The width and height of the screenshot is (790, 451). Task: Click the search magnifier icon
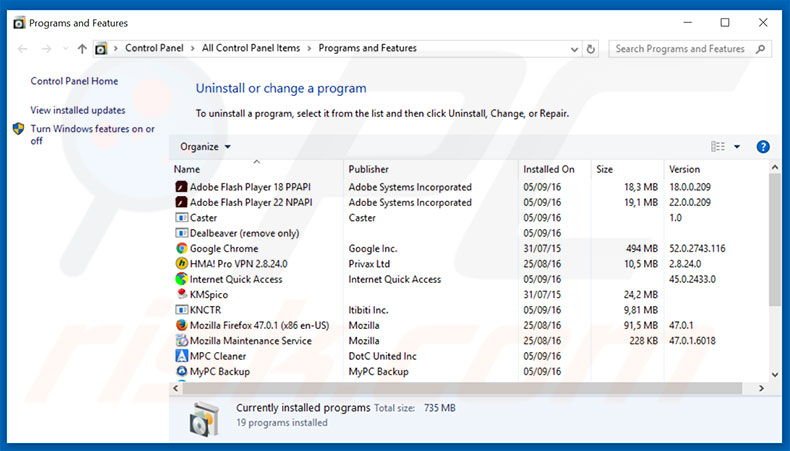coord(760,49)
